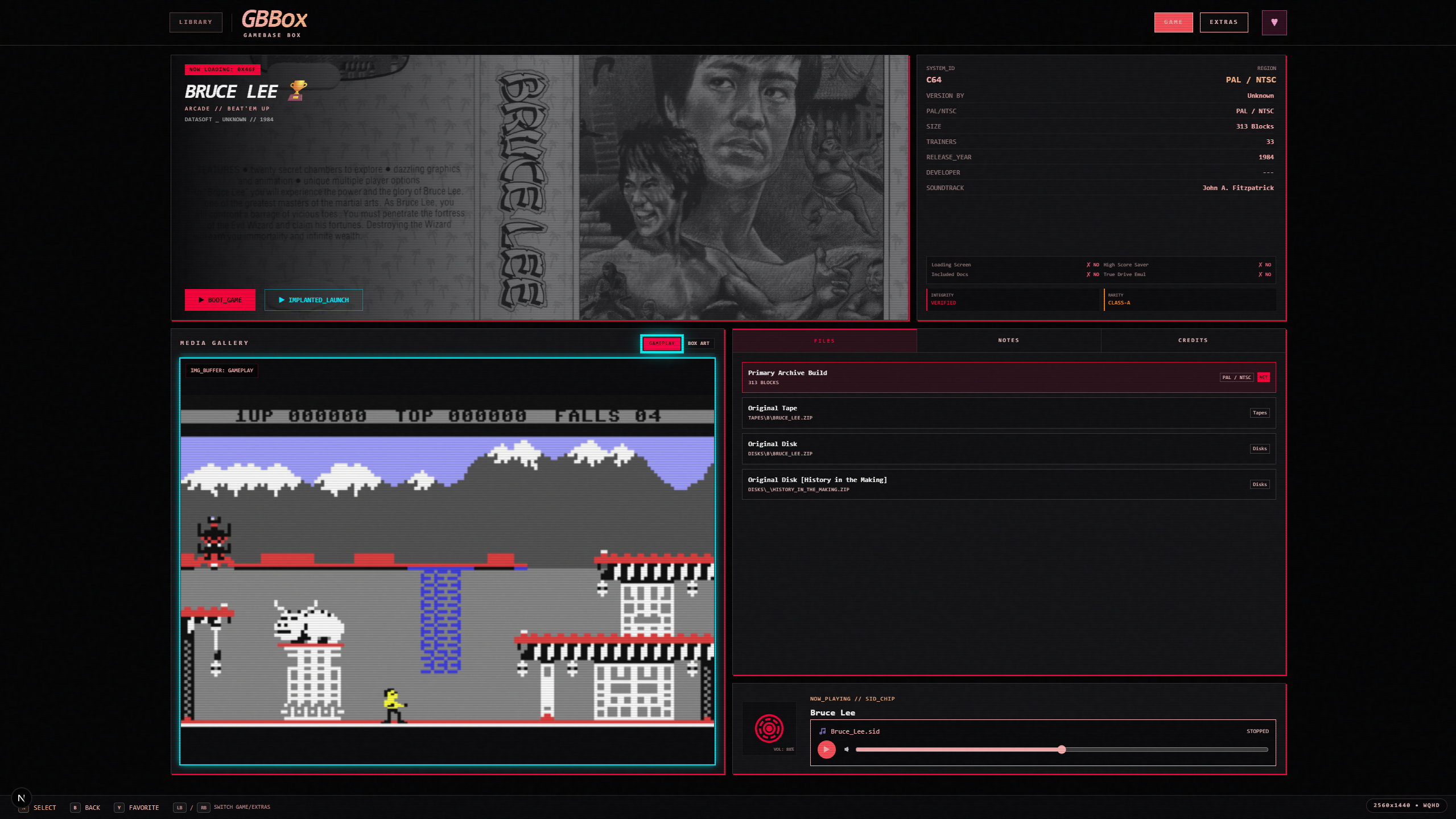Open the NOTES tab

(x=1008, y=340)
